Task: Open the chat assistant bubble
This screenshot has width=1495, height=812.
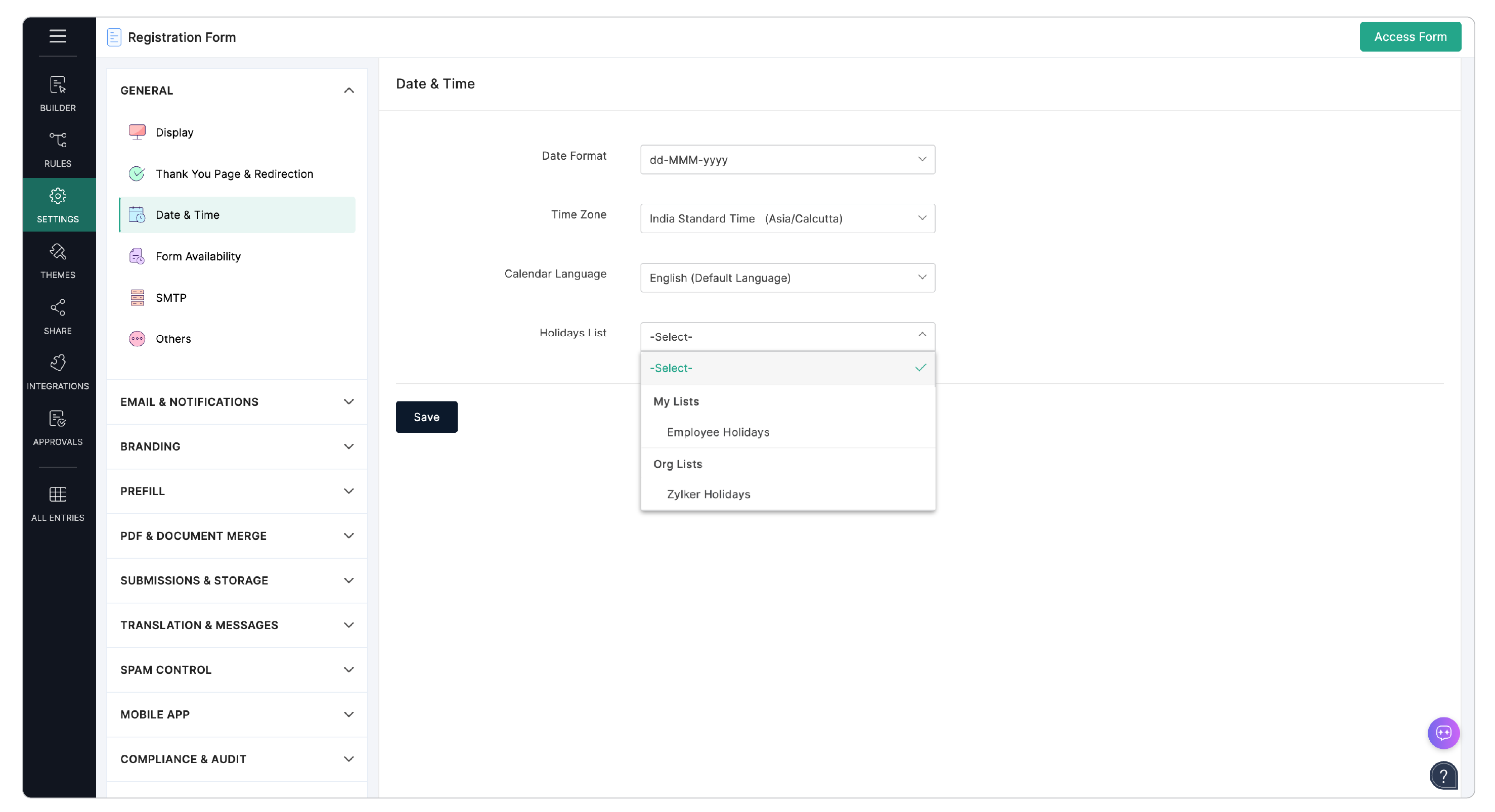Action: [x=1444, y=733]
